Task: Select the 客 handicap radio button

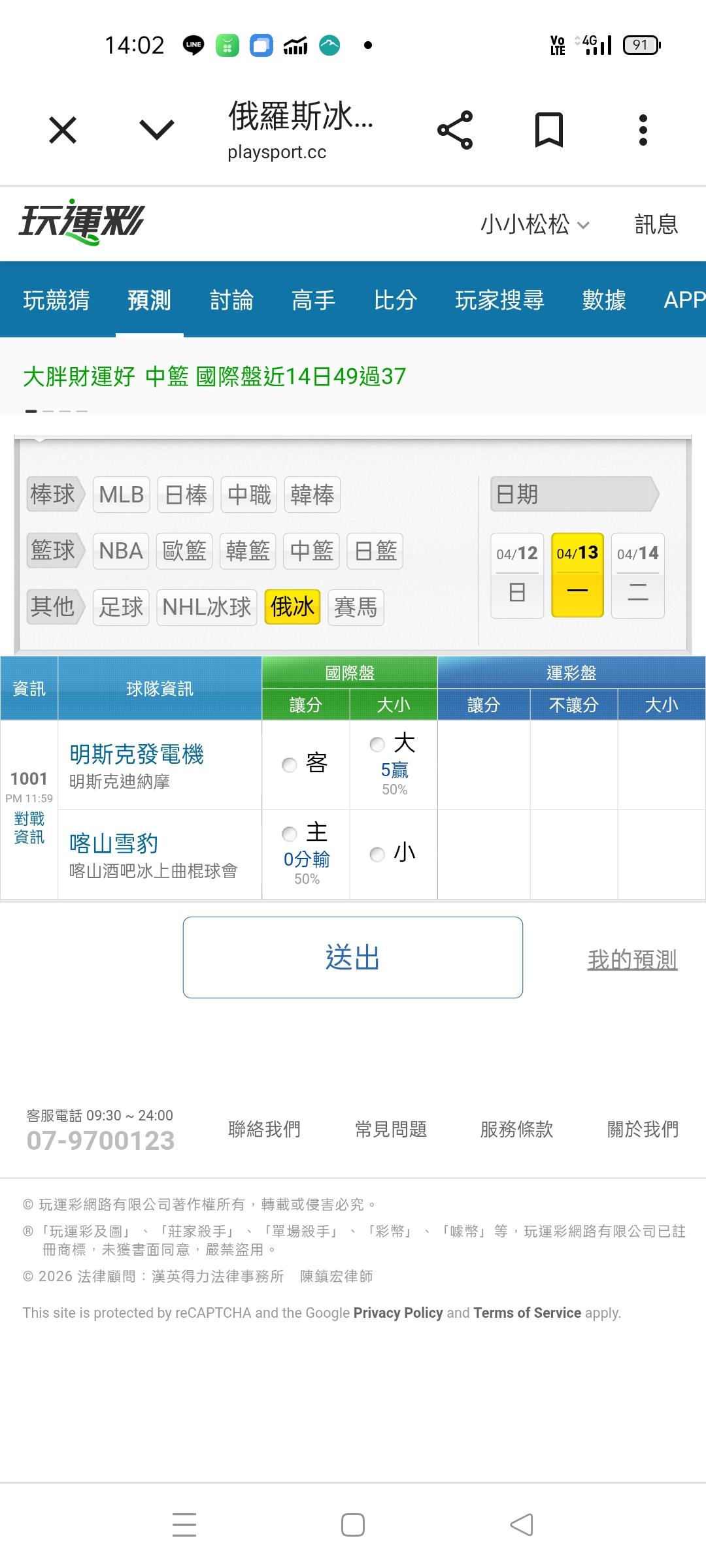Action: (290, 764)
